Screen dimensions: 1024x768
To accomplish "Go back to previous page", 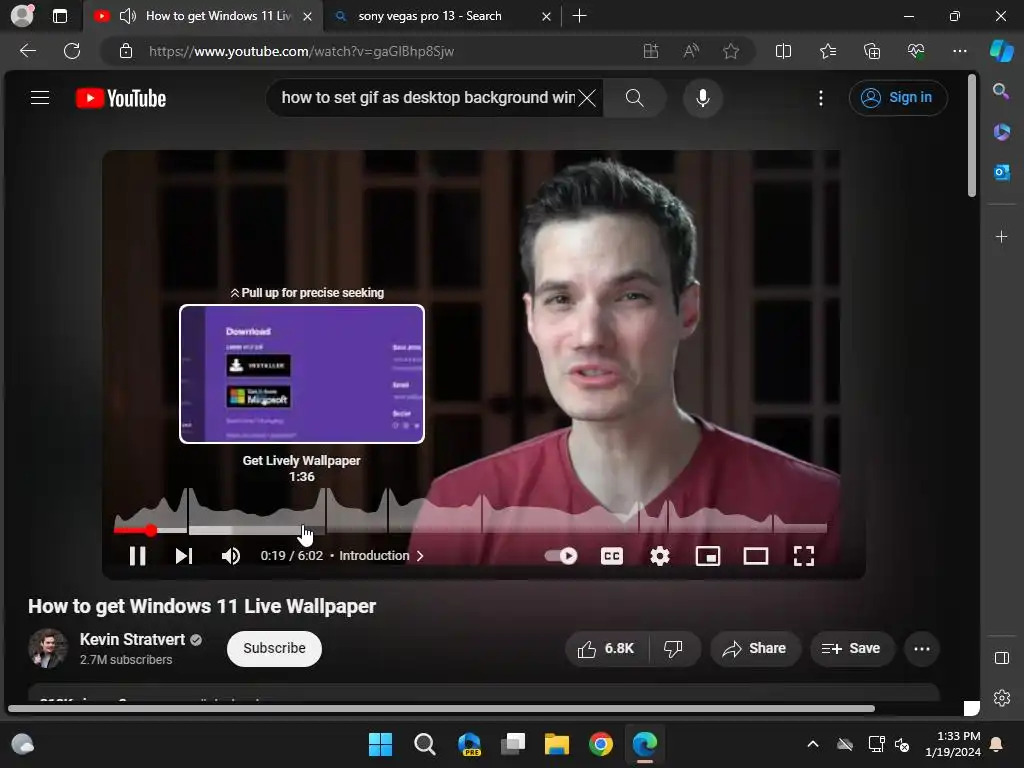I will [x=28, y=51].
